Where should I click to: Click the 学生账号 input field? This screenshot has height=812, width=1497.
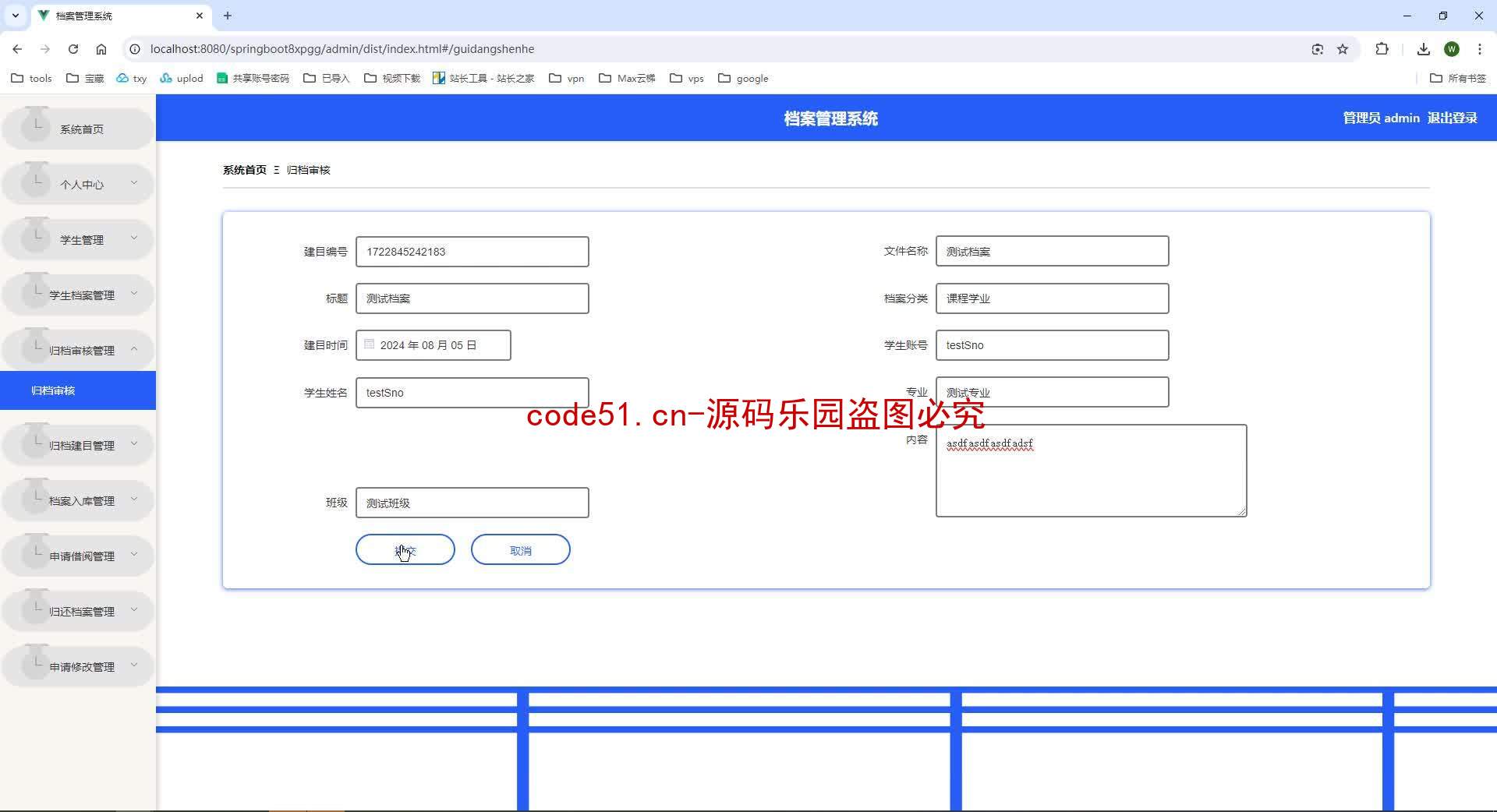point(1053,345)
